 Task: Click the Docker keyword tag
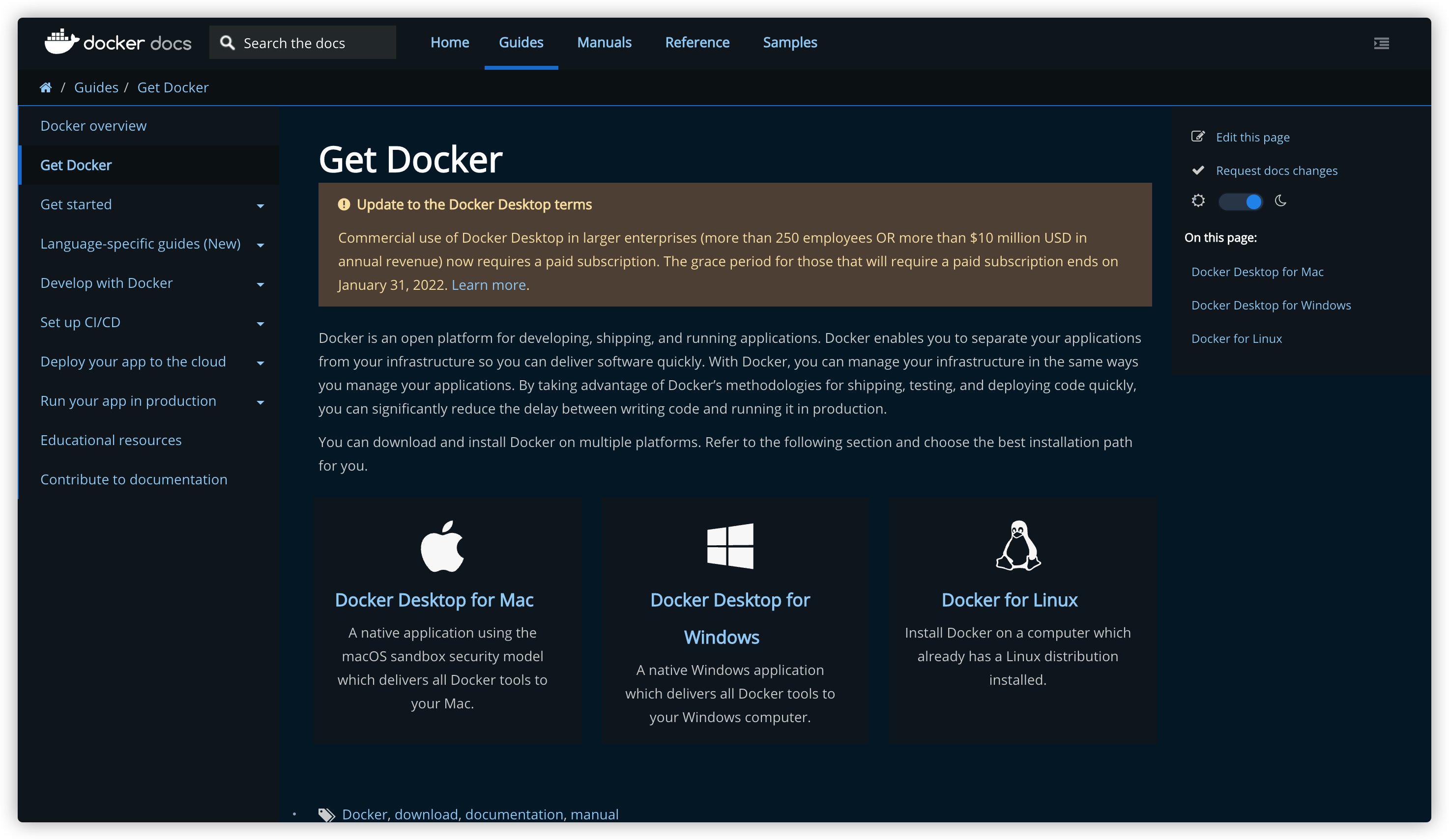coord(365,815)
